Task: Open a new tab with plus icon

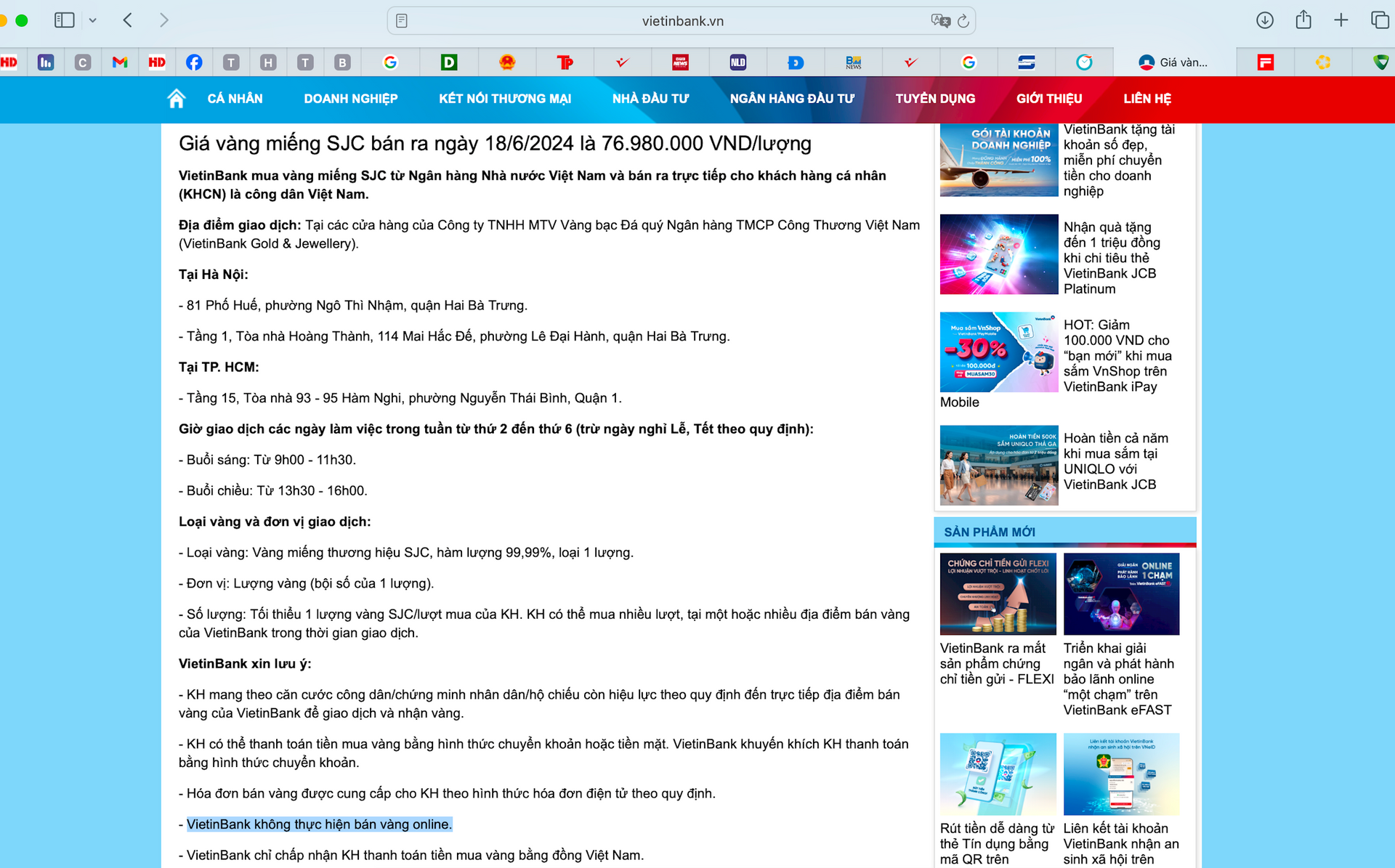Action: click(x=1341, y=20)
